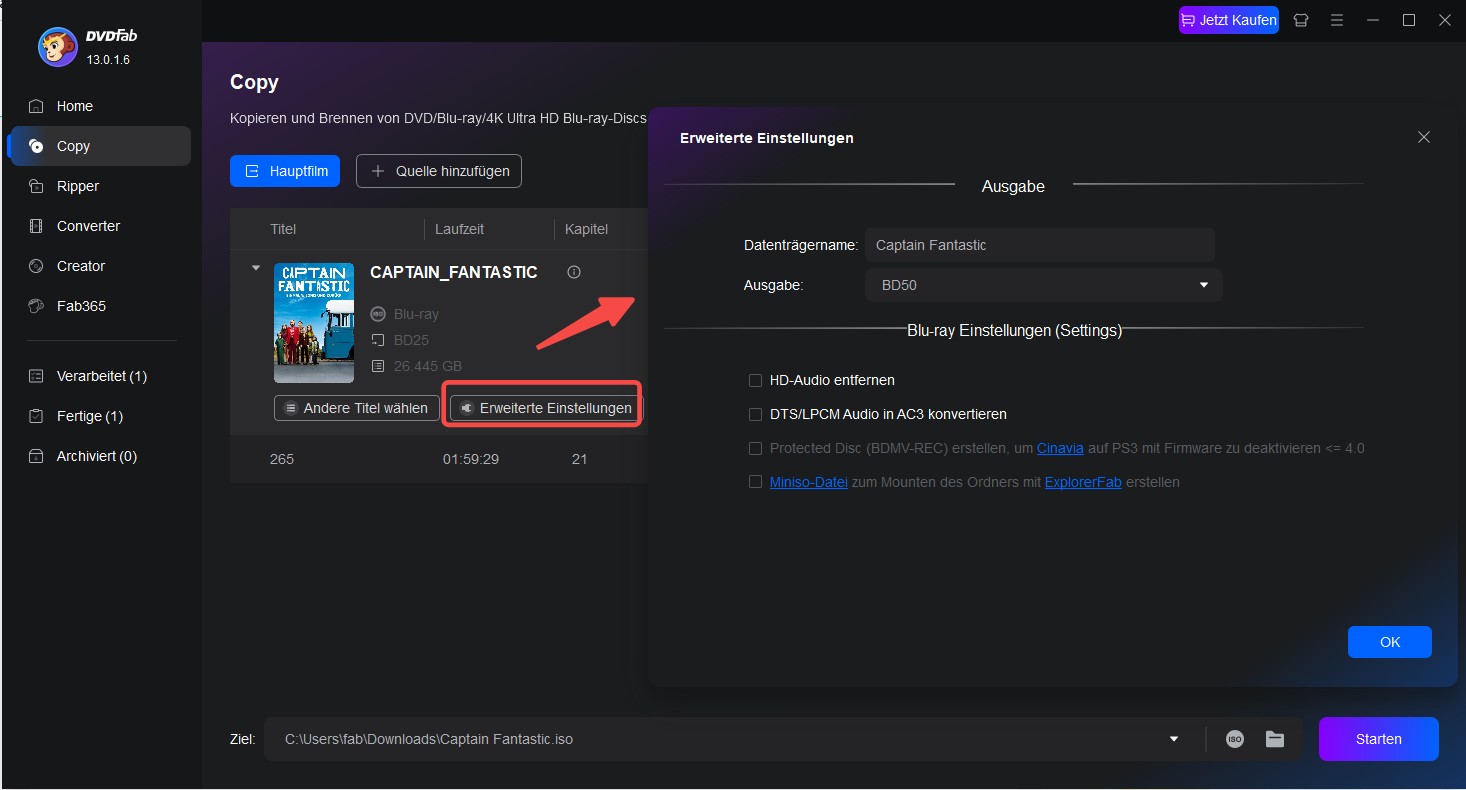The width and height of the screenshot is (1466, 790).
Task: Toggle Protected Disc (BDMV-REC) checkbox
Action: point(756,448)
